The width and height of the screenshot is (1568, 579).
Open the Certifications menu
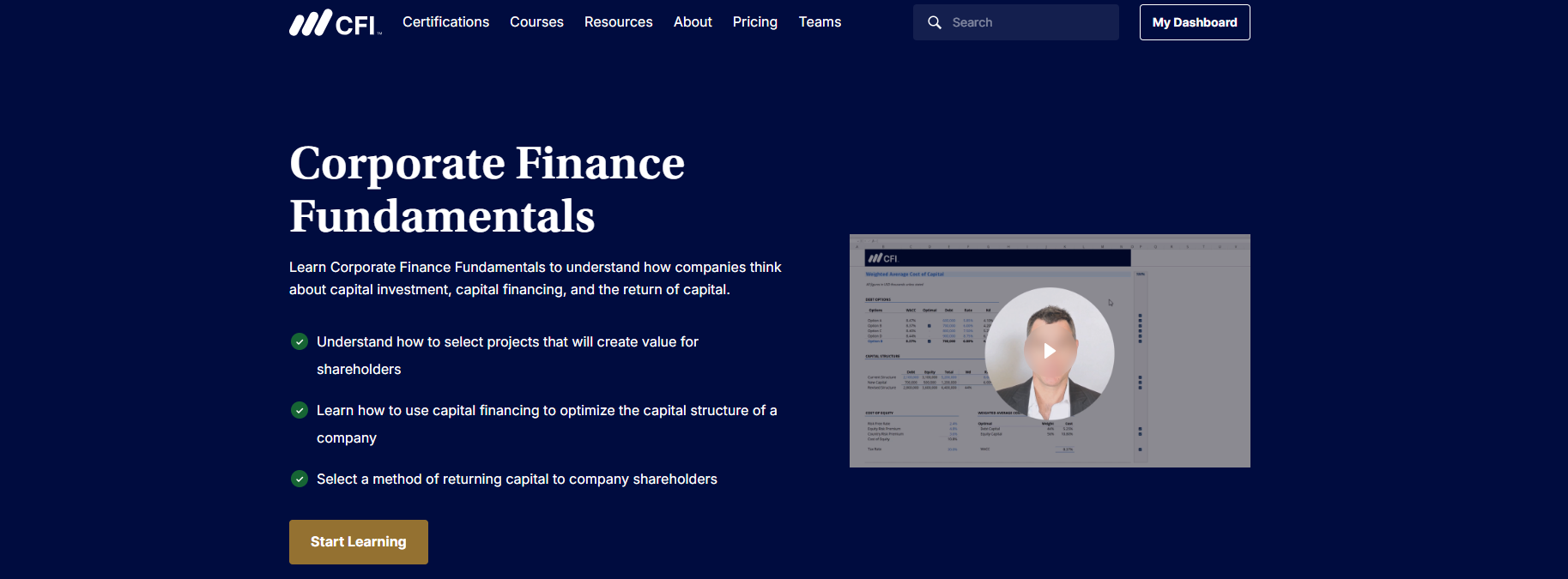445,22
